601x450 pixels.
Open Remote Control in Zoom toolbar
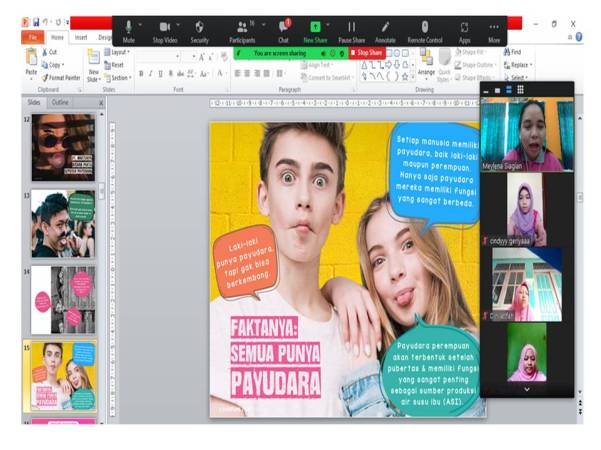[x=424, y=27]
